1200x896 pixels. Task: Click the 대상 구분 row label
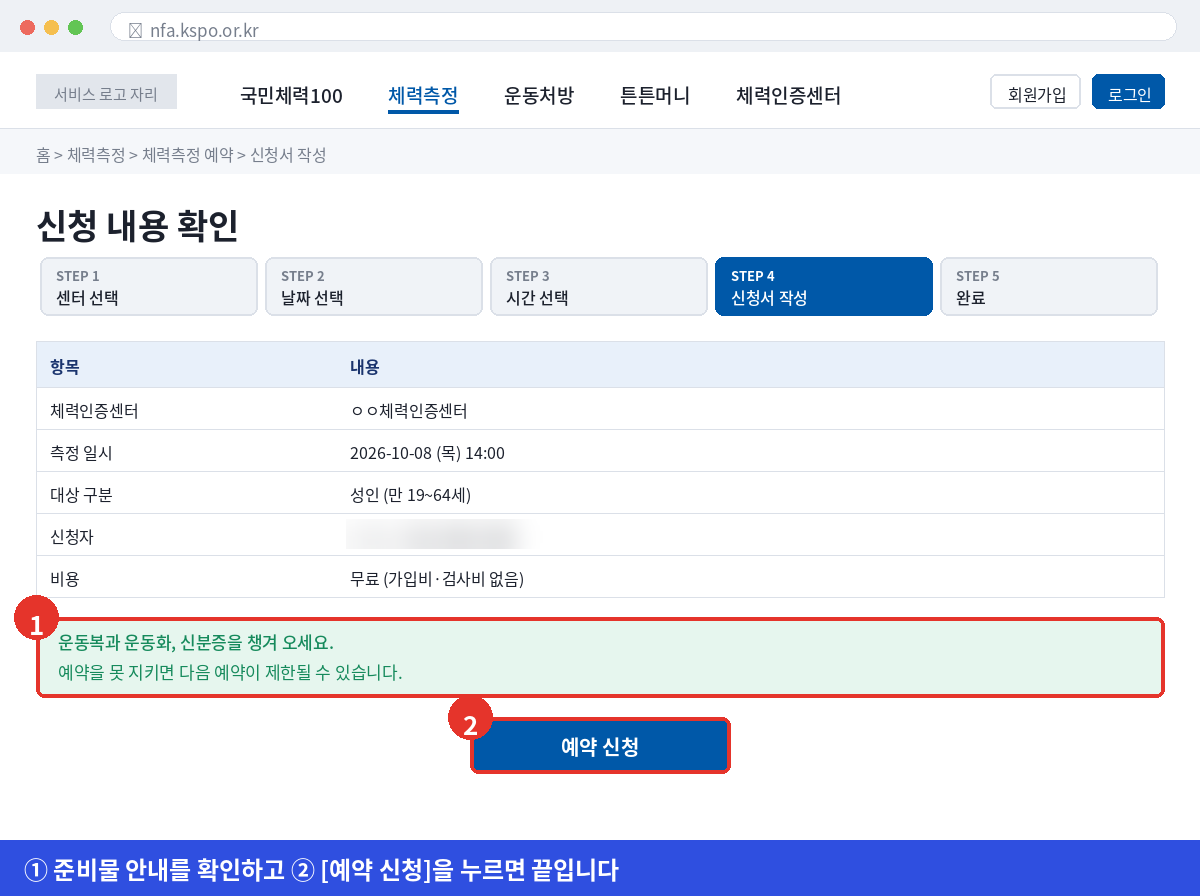point(81,495)
